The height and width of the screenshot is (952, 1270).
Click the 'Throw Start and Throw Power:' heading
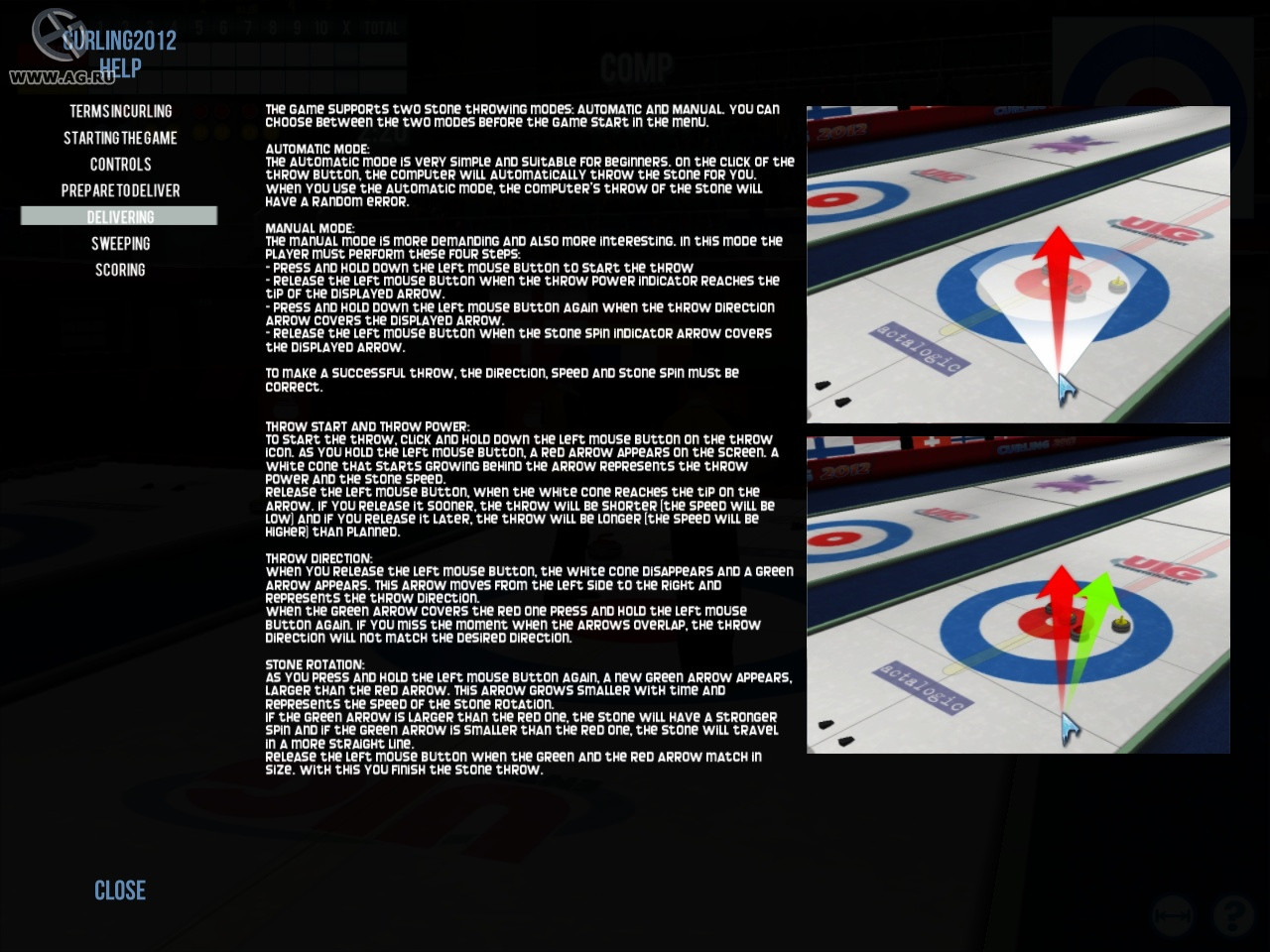[367, 426]
